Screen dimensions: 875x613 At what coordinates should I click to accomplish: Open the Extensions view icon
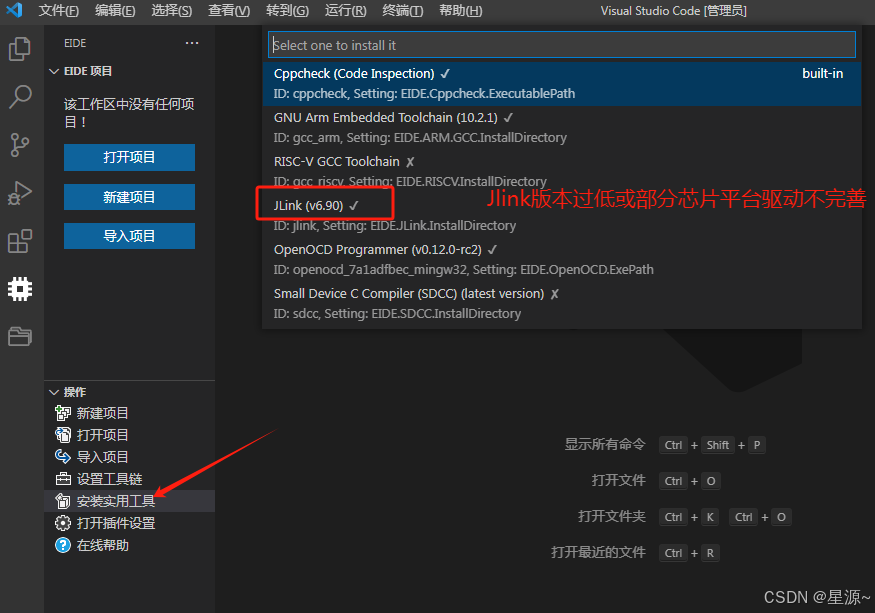pyautogui.click(x=20, y=241)
